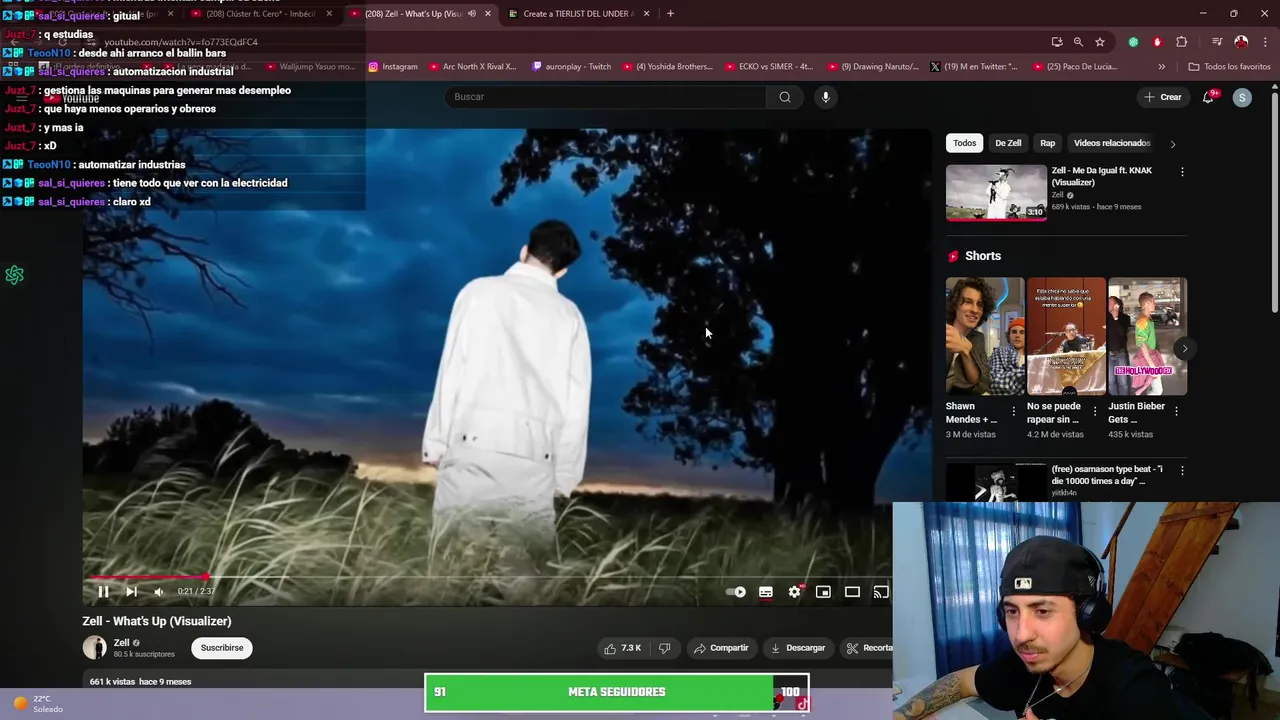Open the No se puede rapear short
The image size is (1280, 720).
coord(1066,337)
